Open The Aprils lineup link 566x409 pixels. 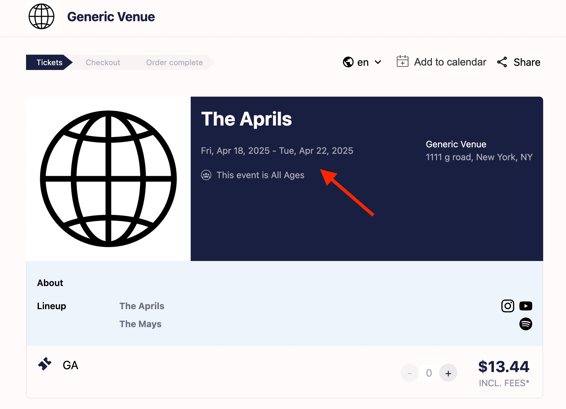click(142, 306)
